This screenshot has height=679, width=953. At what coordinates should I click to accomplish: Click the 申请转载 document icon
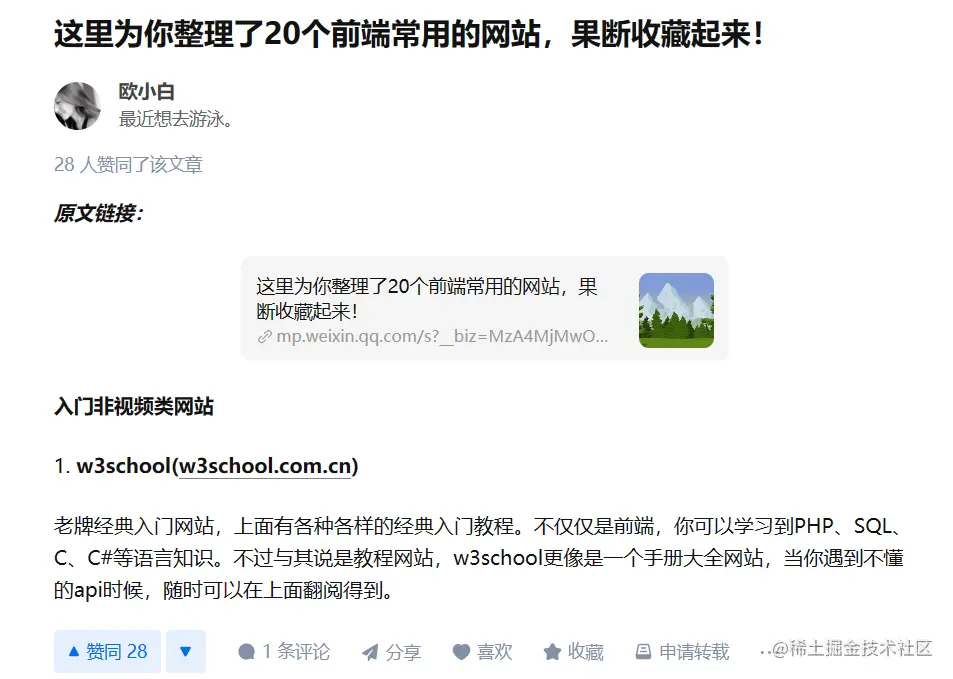pyautogui.click(x=643, y=652)
